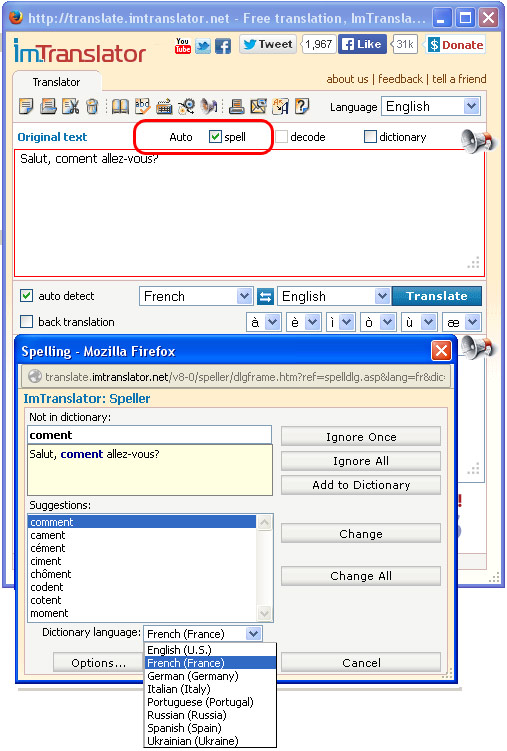Viewport: 507px width, 751px height.
Task: Open the dictionary book icon in toolbar
Action: (x=120, y=106)
